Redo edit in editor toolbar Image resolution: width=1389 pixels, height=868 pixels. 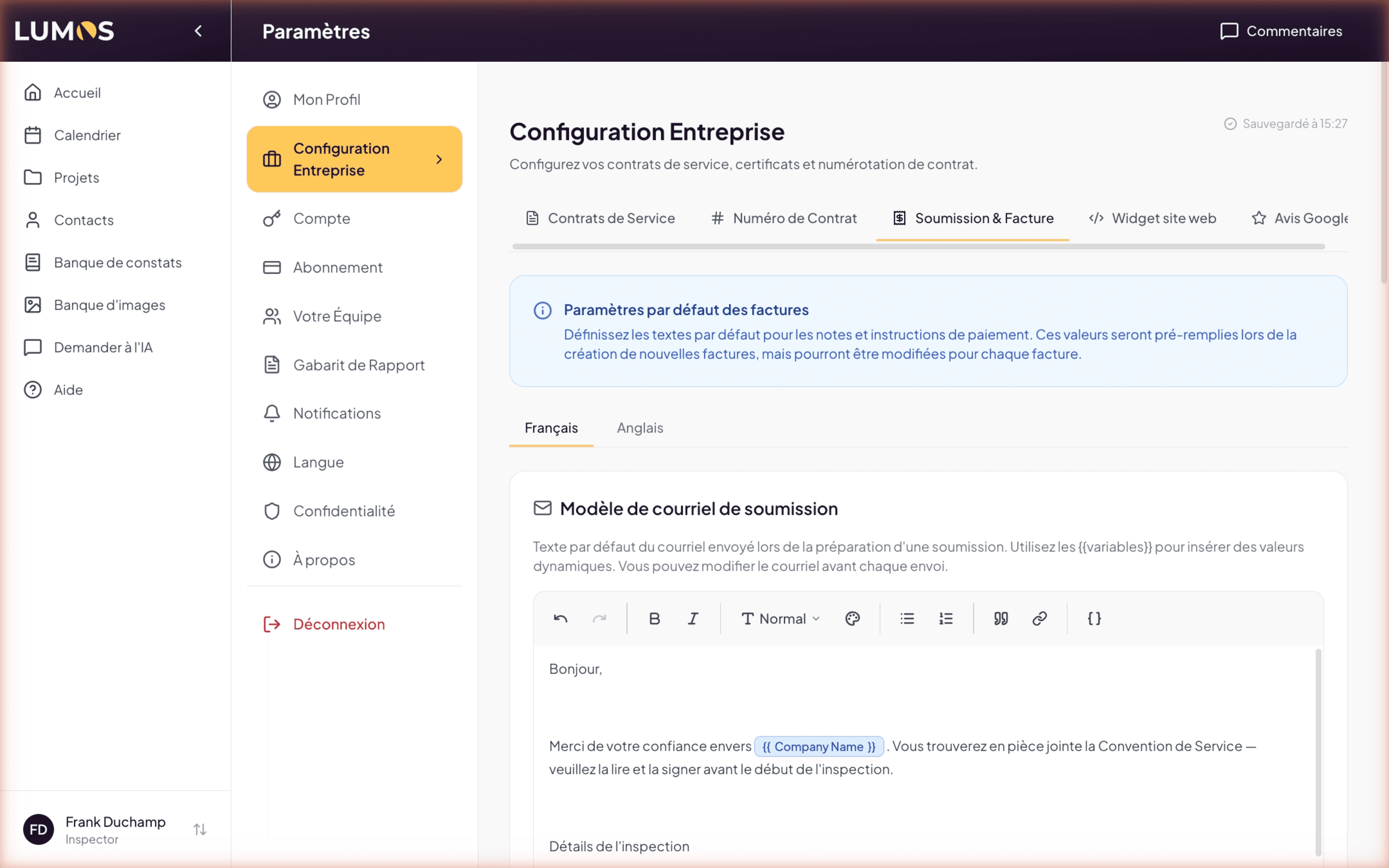tap(599, 618)
